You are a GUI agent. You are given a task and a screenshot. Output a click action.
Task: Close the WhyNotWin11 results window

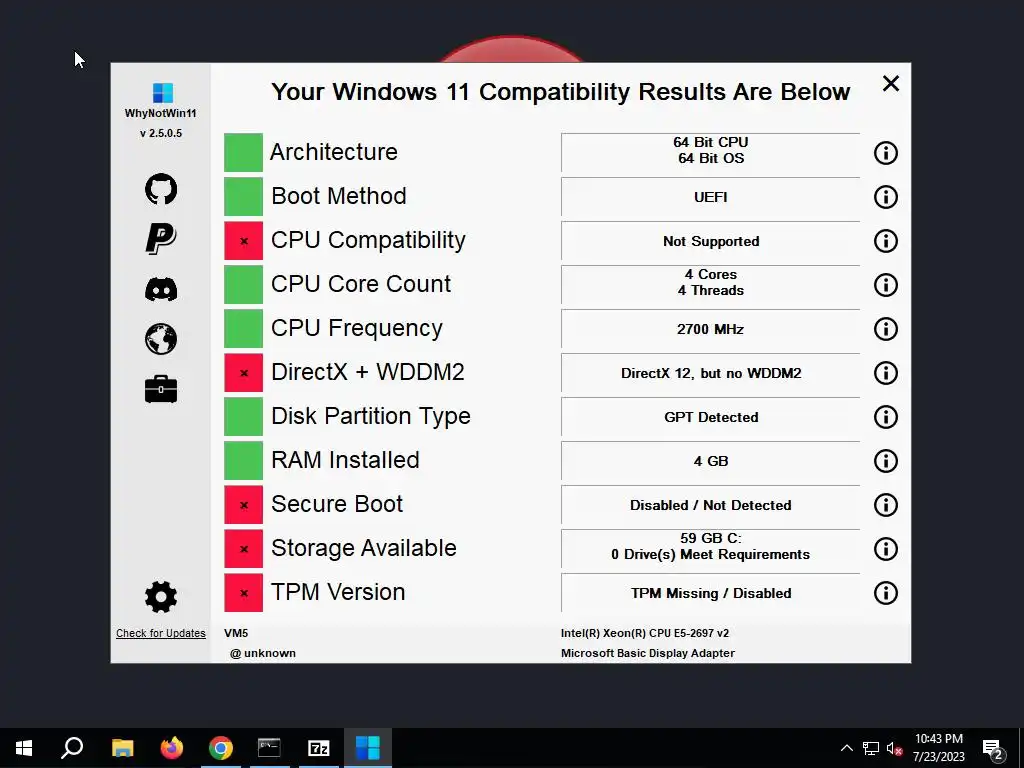(891, 84)
